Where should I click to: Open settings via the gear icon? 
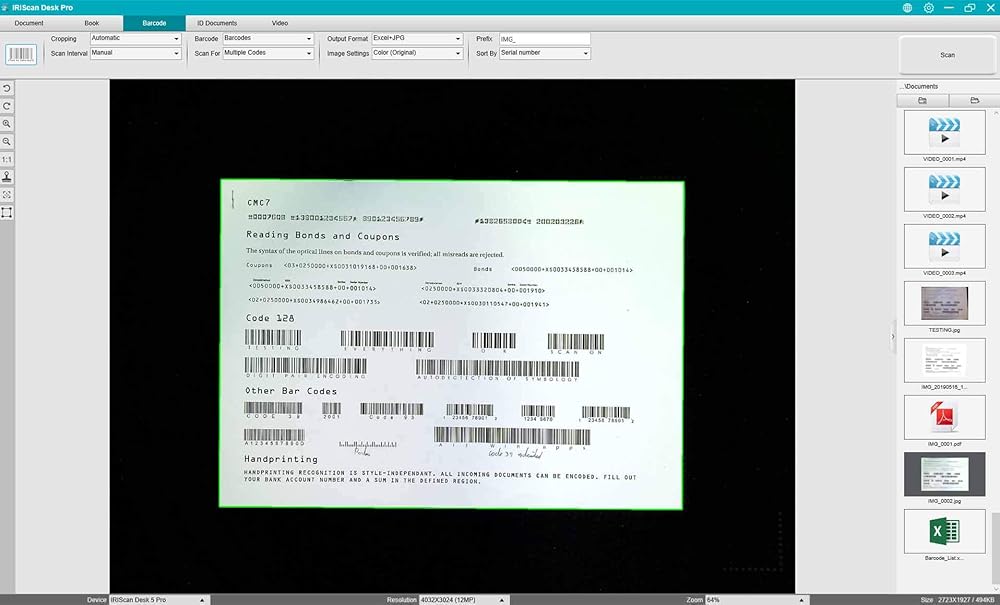click(929, 7)
